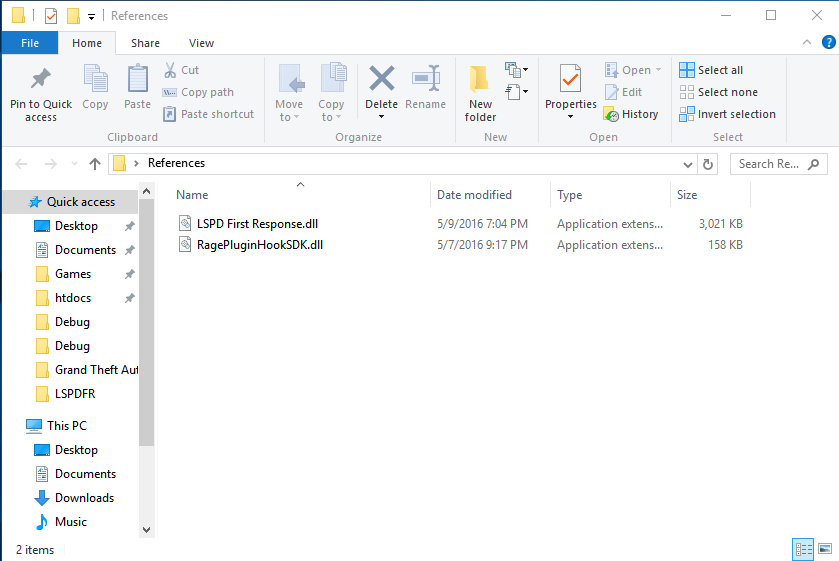Click the Edit ribbon button

coord(623,92)
